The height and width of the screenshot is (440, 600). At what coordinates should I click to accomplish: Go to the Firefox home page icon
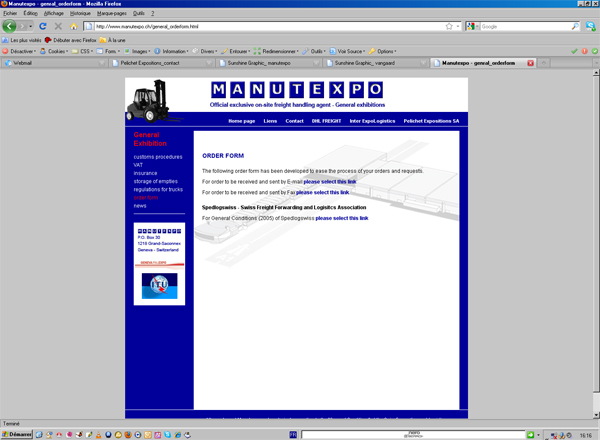coord(73,26)
